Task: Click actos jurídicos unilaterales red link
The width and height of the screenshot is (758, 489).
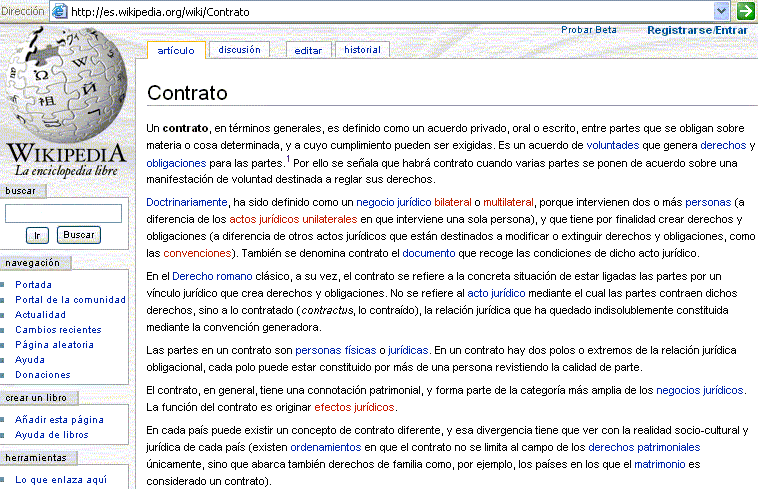Action: click(x=293, y=219)
